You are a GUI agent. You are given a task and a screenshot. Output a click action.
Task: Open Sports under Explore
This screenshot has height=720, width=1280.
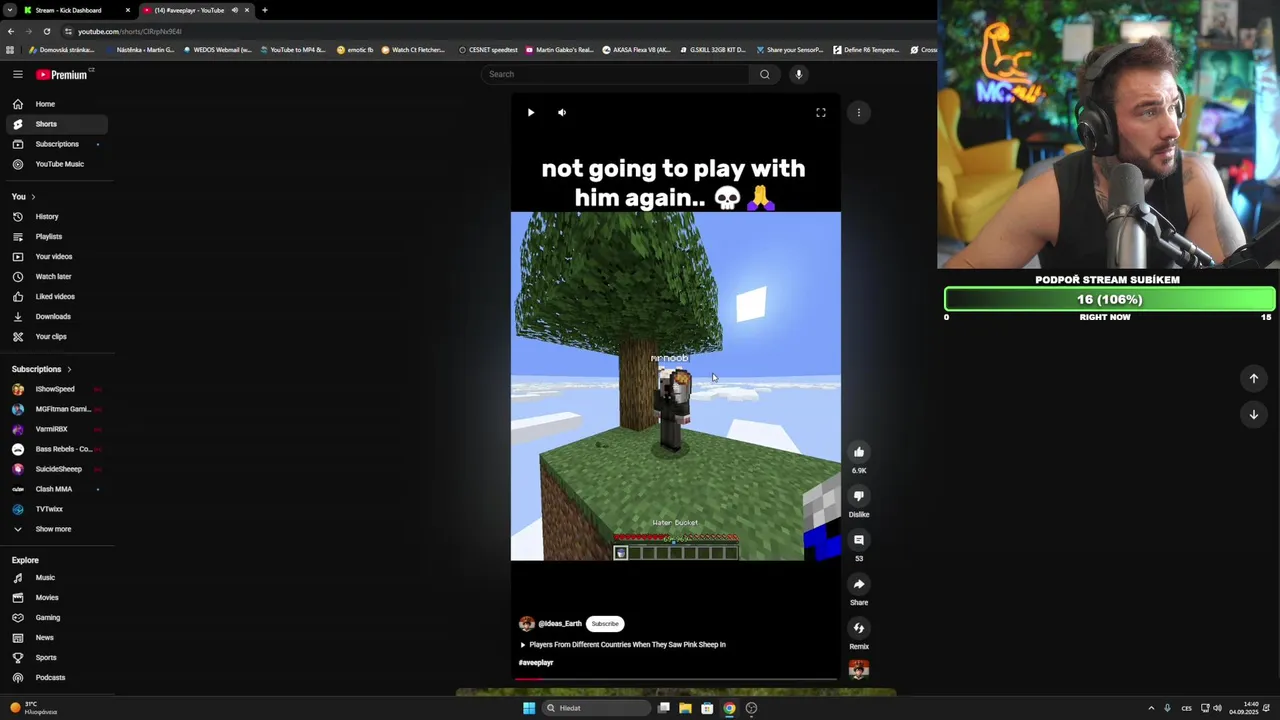click(x=55, y=658)
